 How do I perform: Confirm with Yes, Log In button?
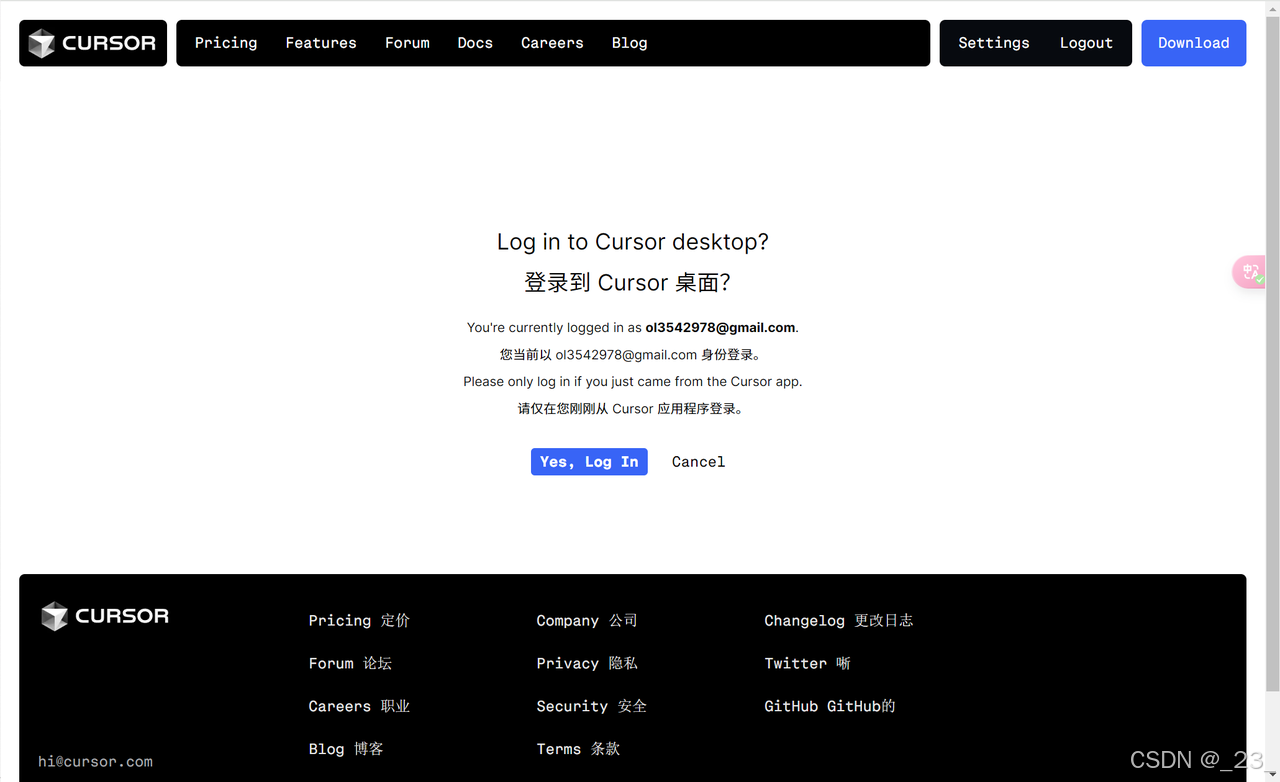(589, 461)
